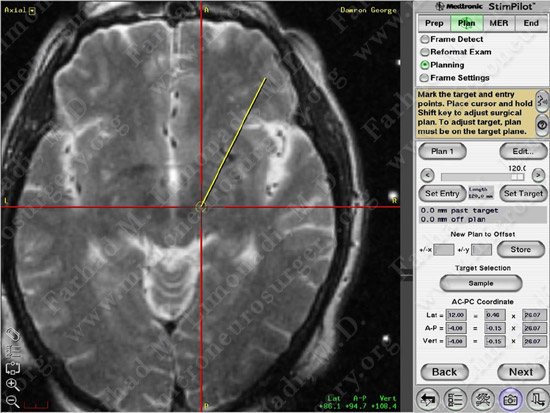Click the undo arrow icon in bottom toolbar

pyautogui.click(x=428, y=399)
